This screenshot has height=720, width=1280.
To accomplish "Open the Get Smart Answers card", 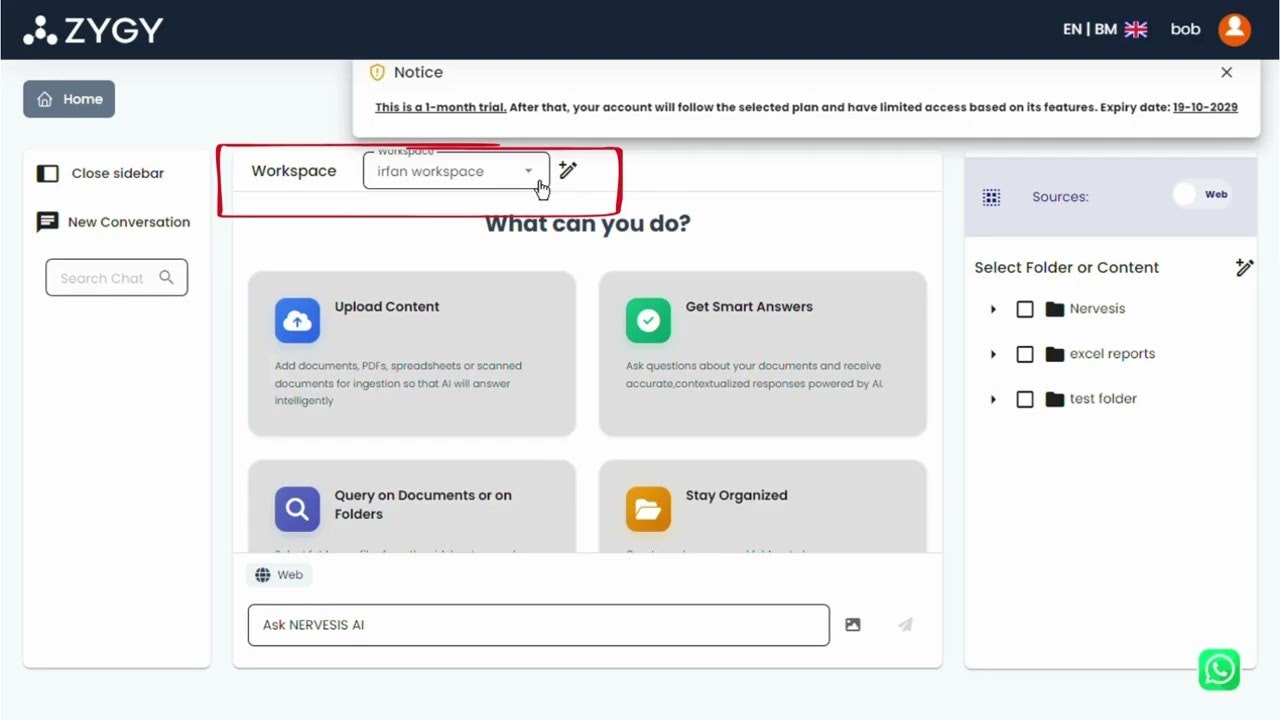I will [x=763, y=354].
